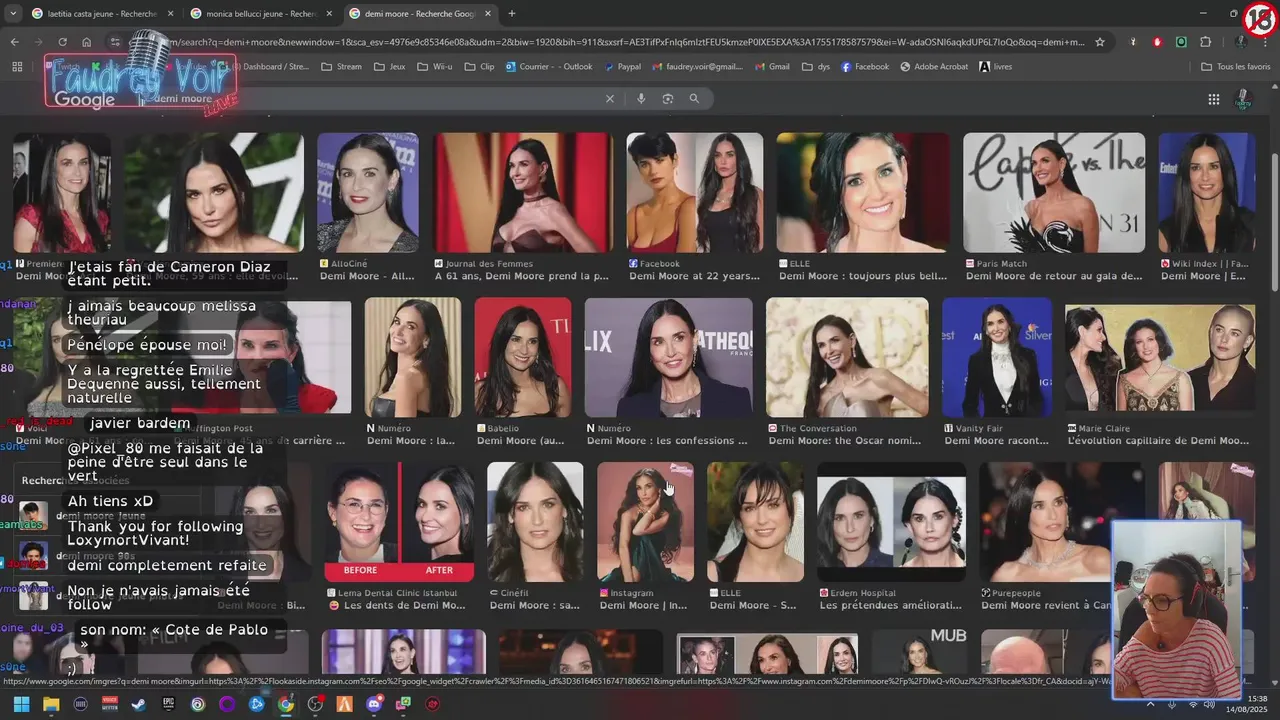The image size is (1280, 720).
Task: Open Google Lens image search icon
Action: (x=668, y=99)
